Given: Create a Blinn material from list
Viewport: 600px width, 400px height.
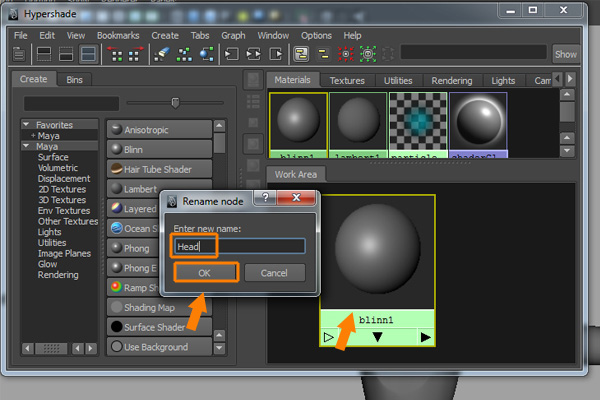Looking at the screenshot, I should coord(159,149).
